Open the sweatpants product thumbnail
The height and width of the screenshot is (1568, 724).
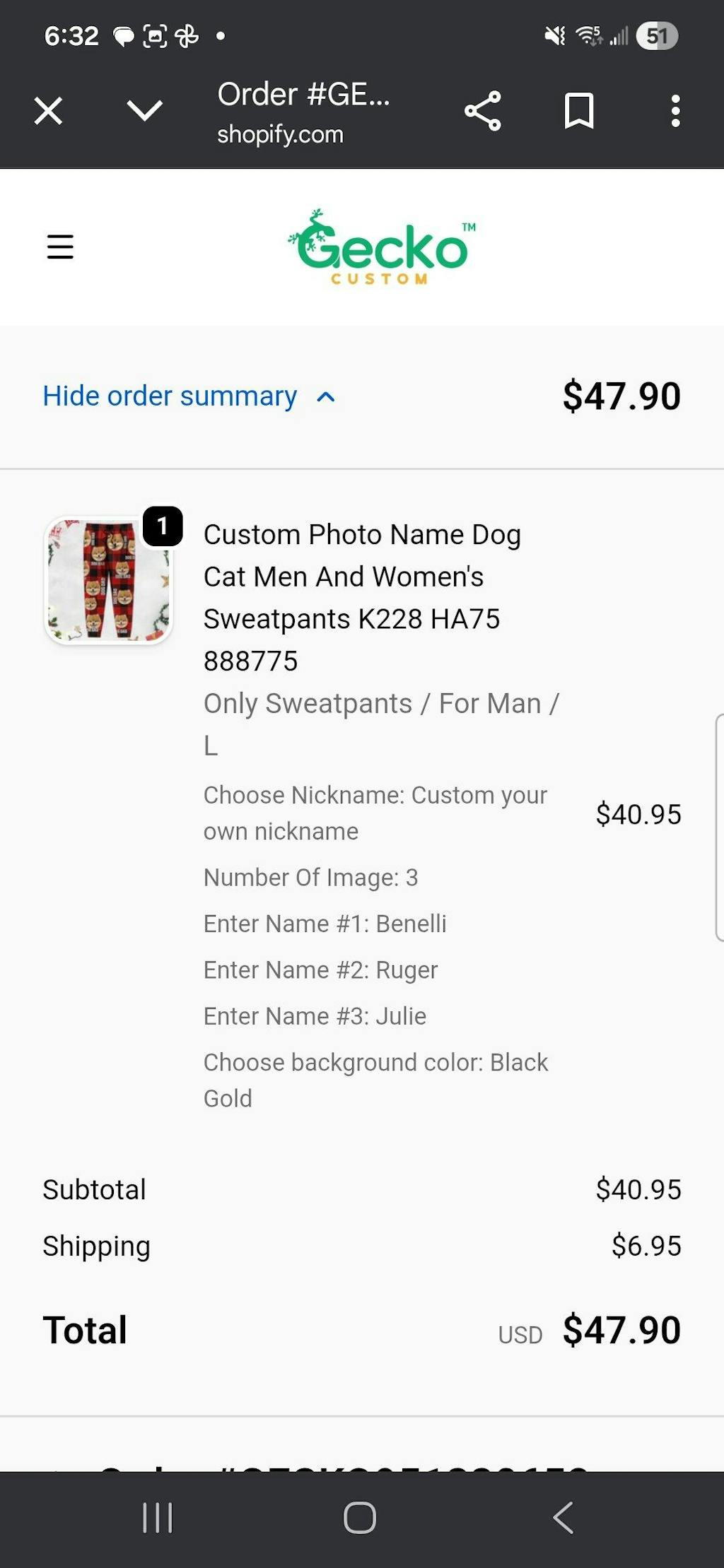point(108,579)
